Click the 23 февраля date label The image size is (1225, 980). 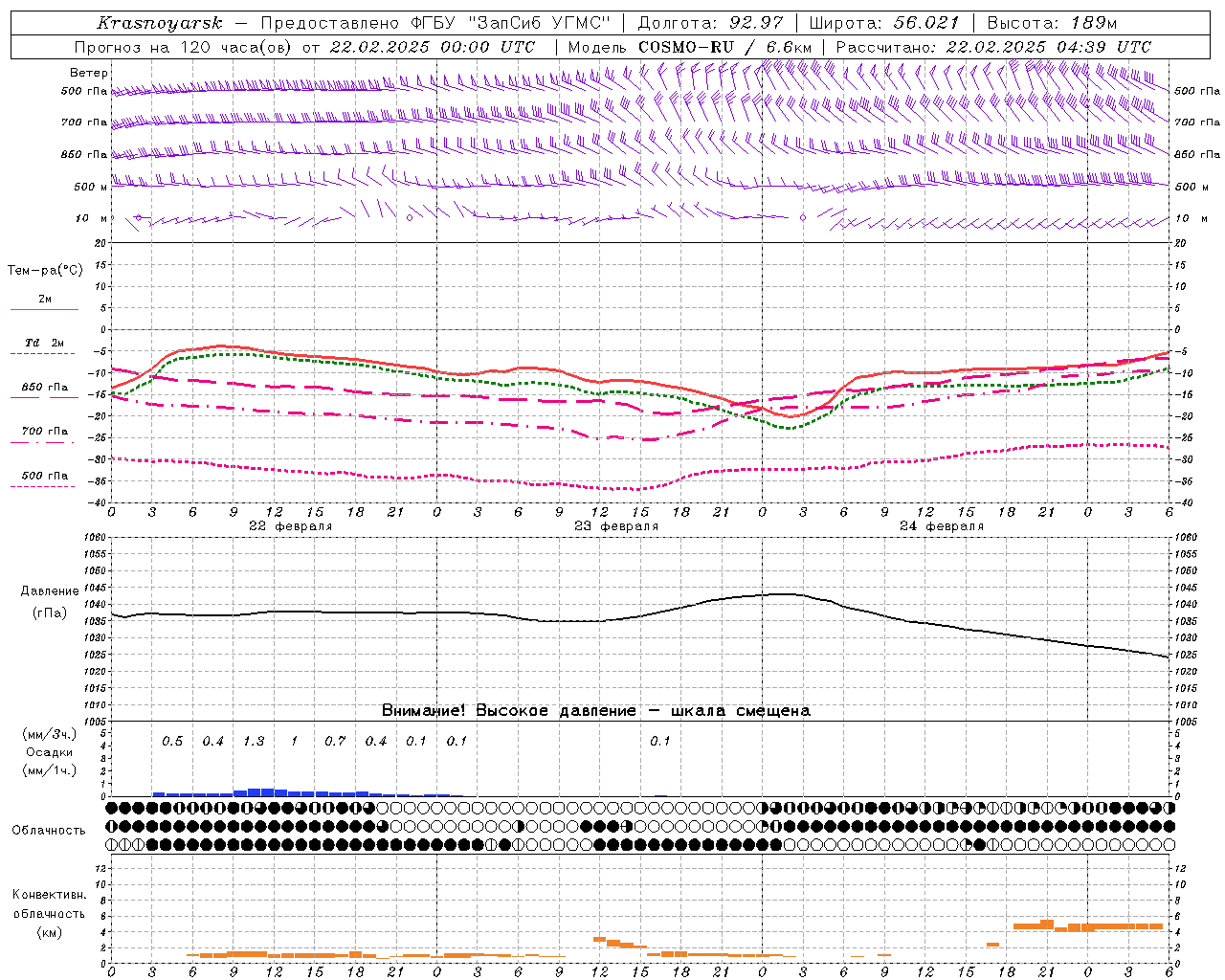pyautogui.click(x=615, y=526)
